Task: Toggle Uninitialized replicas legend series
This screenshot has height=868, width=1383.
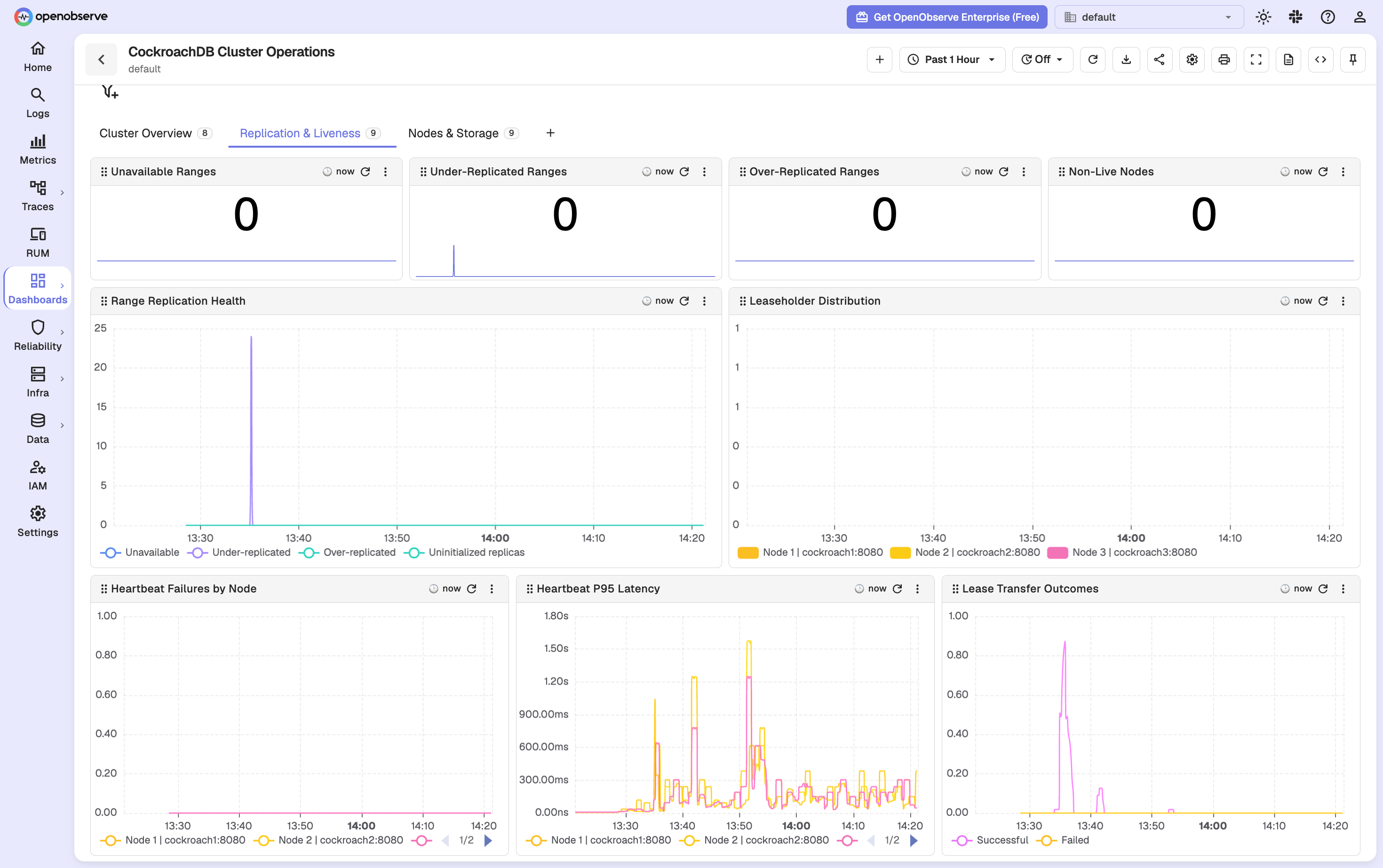Action: 464,552
